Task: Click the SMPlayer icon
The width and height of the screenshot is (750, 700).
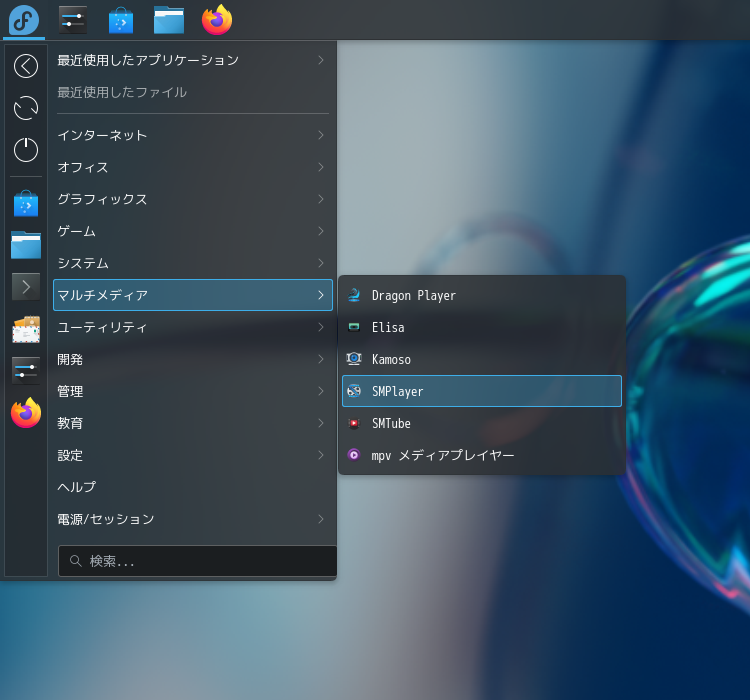Action: tap(354, 391)
